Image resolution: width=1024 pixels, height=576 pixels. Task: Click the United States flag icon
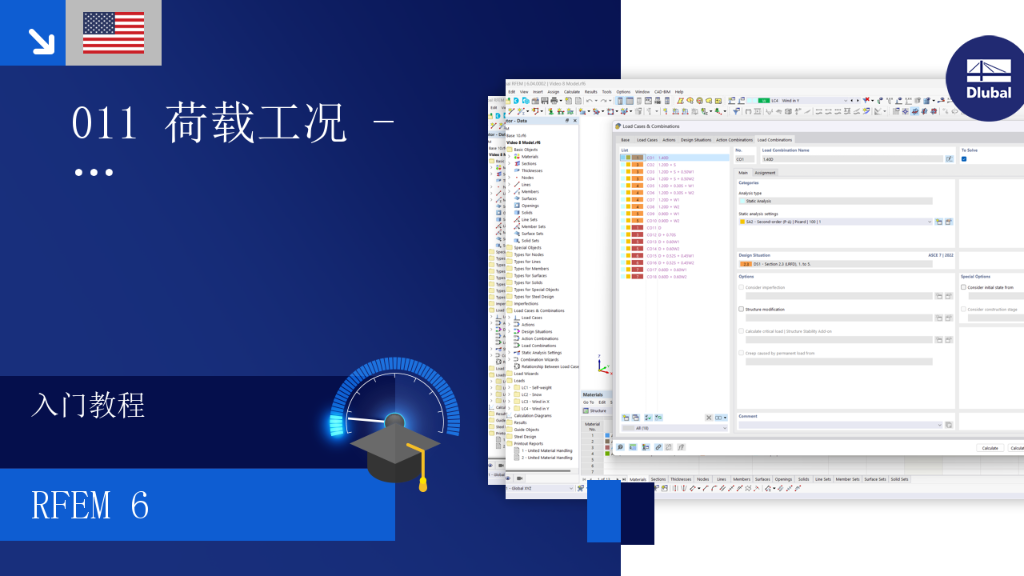tap(114, 33)
